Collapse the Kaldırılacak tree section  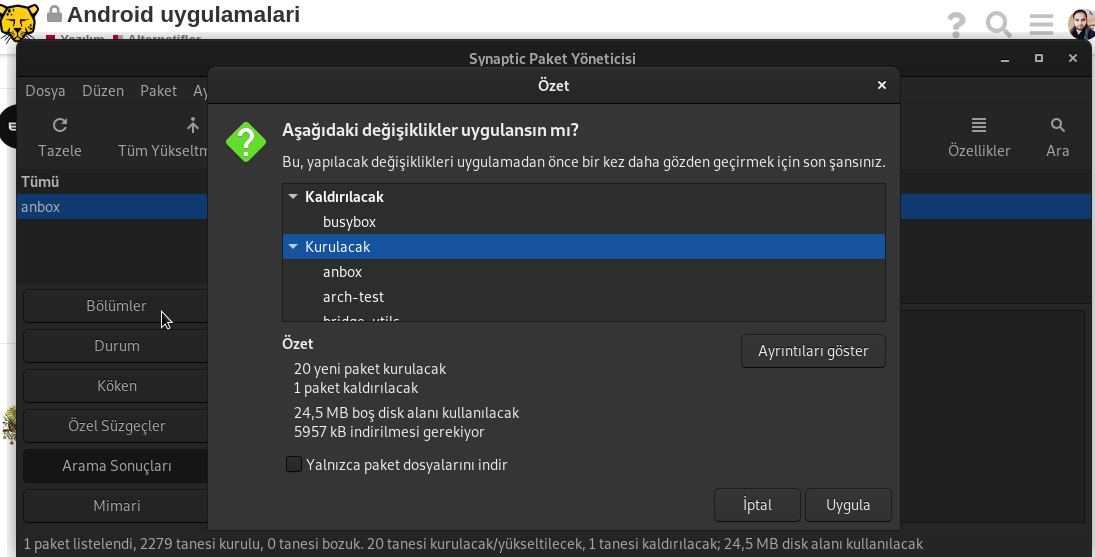pyautogui.click(x=293, y=197)
